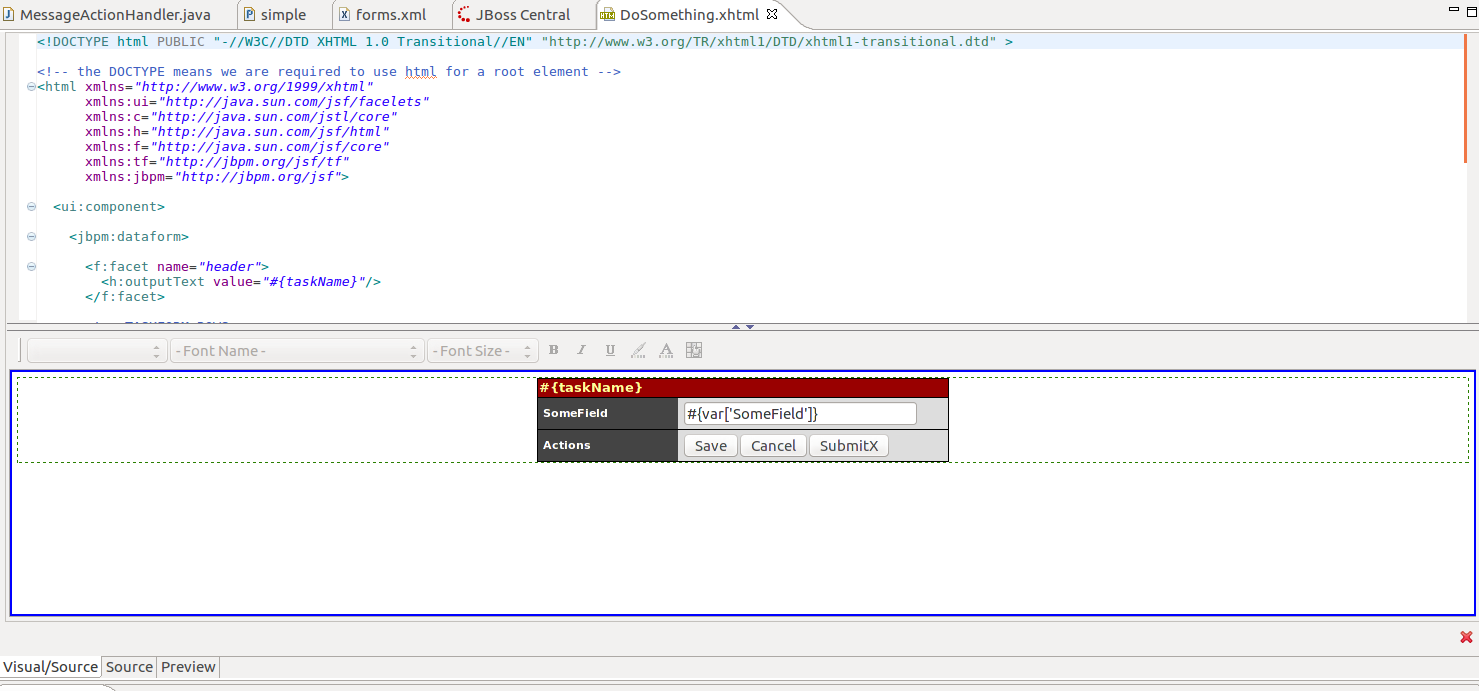Toggle underline formatting in the toolbar
The width and height of the screenshot is (1479, 691).
[610, 350]
